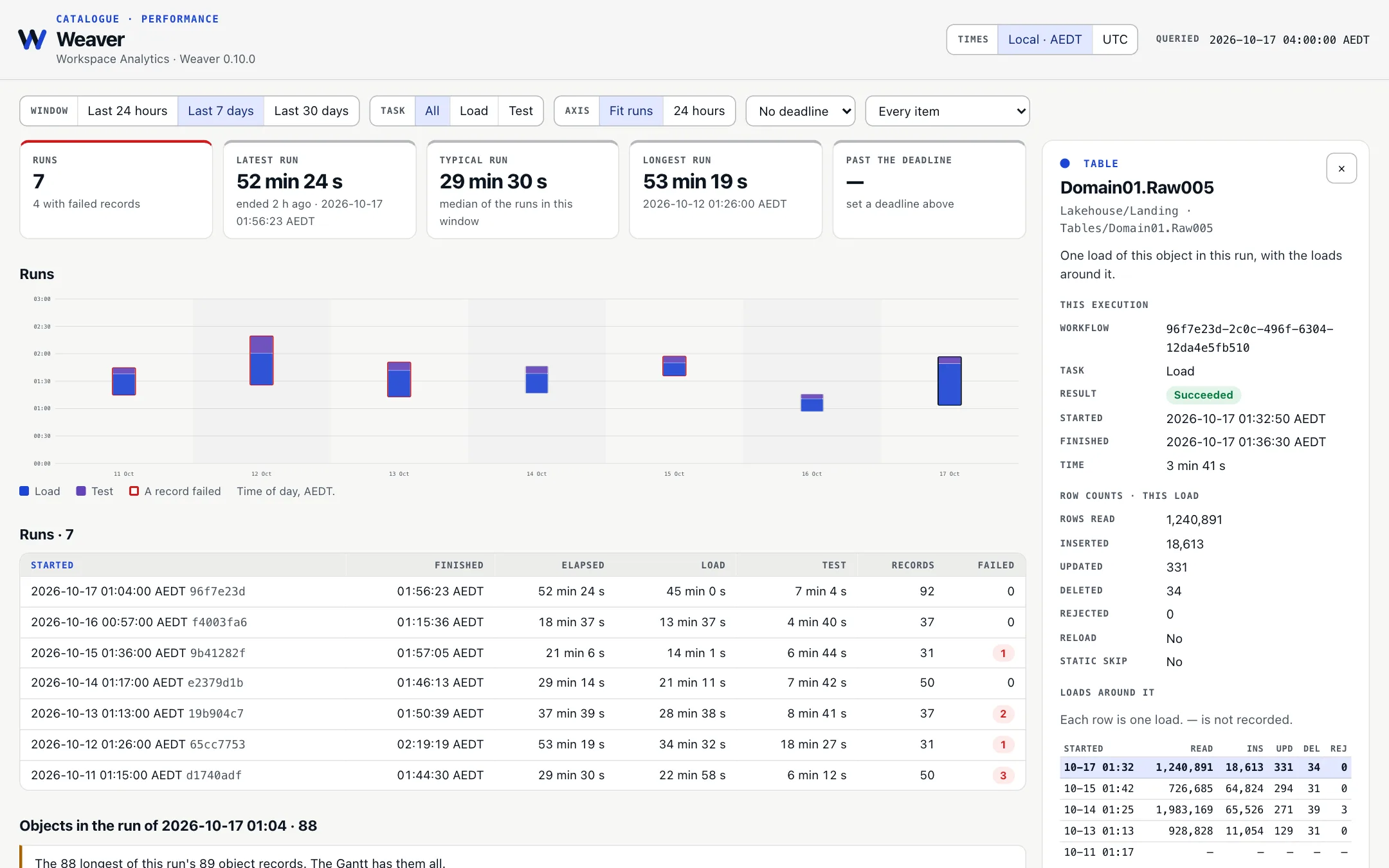Close the Domain01.Raw005 table panel
Viewport: 1389px width, 868px height.
point(1341,168)
